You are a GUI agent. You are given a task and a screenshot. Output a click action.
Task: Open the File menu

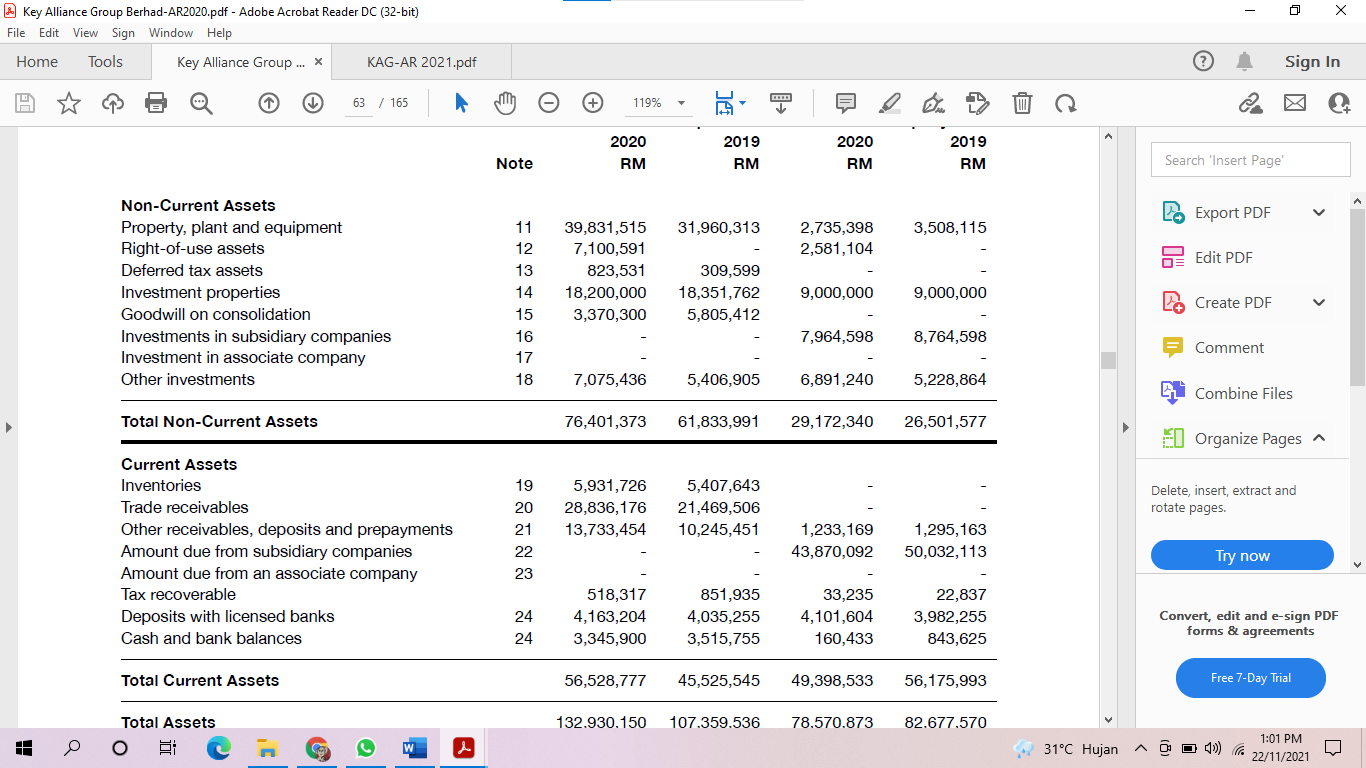tap(16, 33)
